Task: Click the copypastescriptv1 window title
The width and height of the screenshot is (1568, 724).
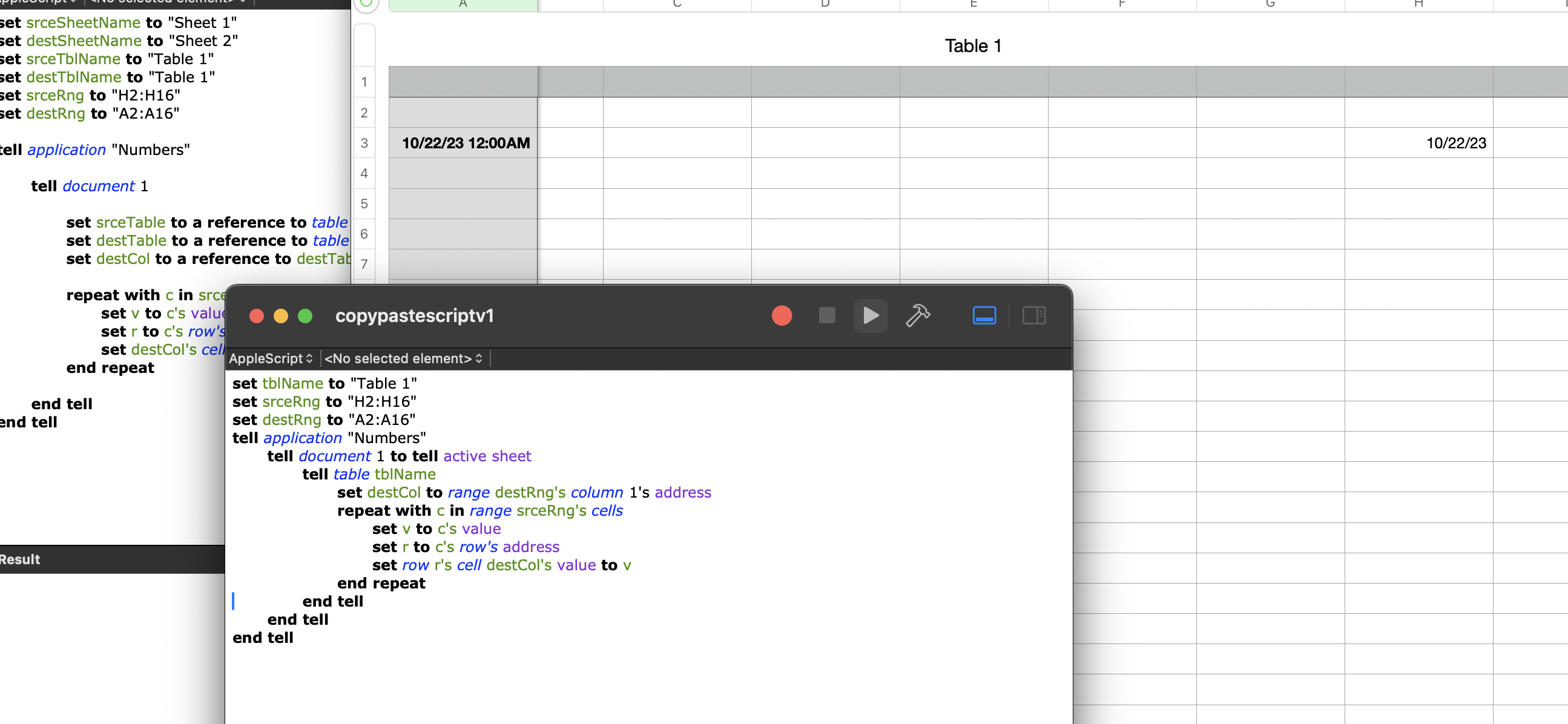Action: point(414,317)
